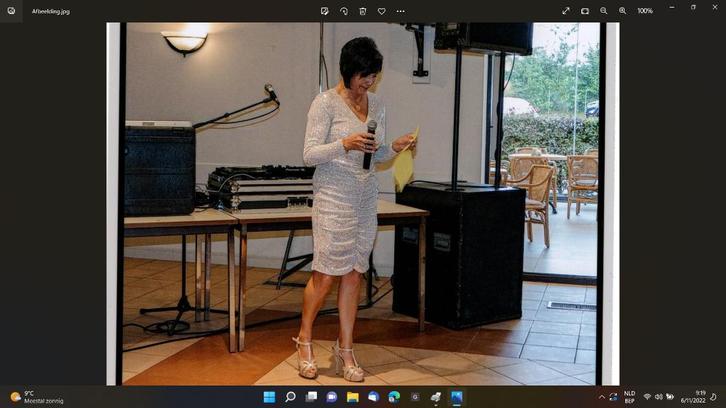Image resolution: width=726 pixels, height=408 pixels.
Task: Open taskbar Search
Action: pyautogui.click(x=290, y=397)
